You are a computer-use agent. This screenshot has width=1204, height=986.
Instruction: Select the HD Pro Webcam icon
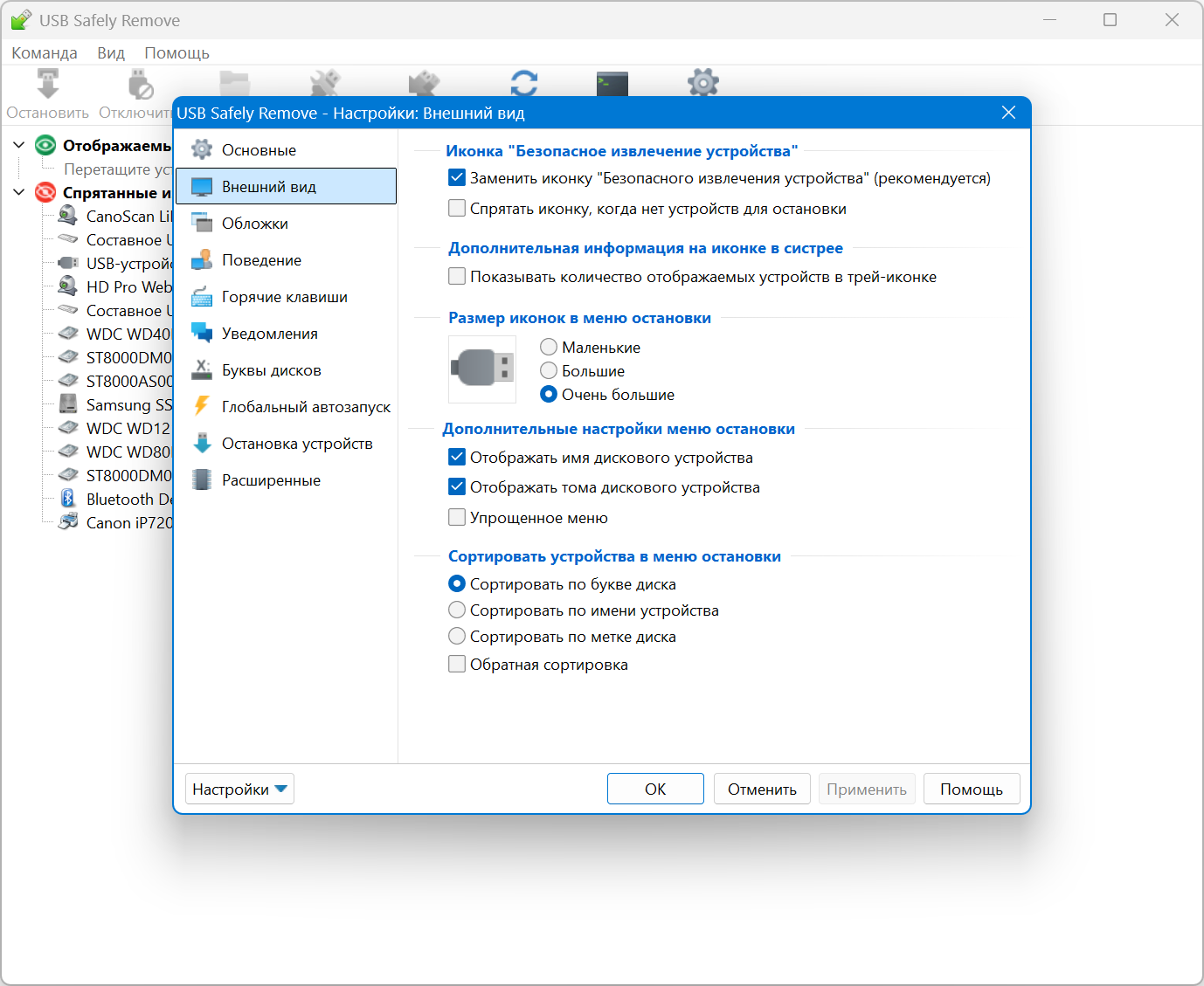coord(68,286)
